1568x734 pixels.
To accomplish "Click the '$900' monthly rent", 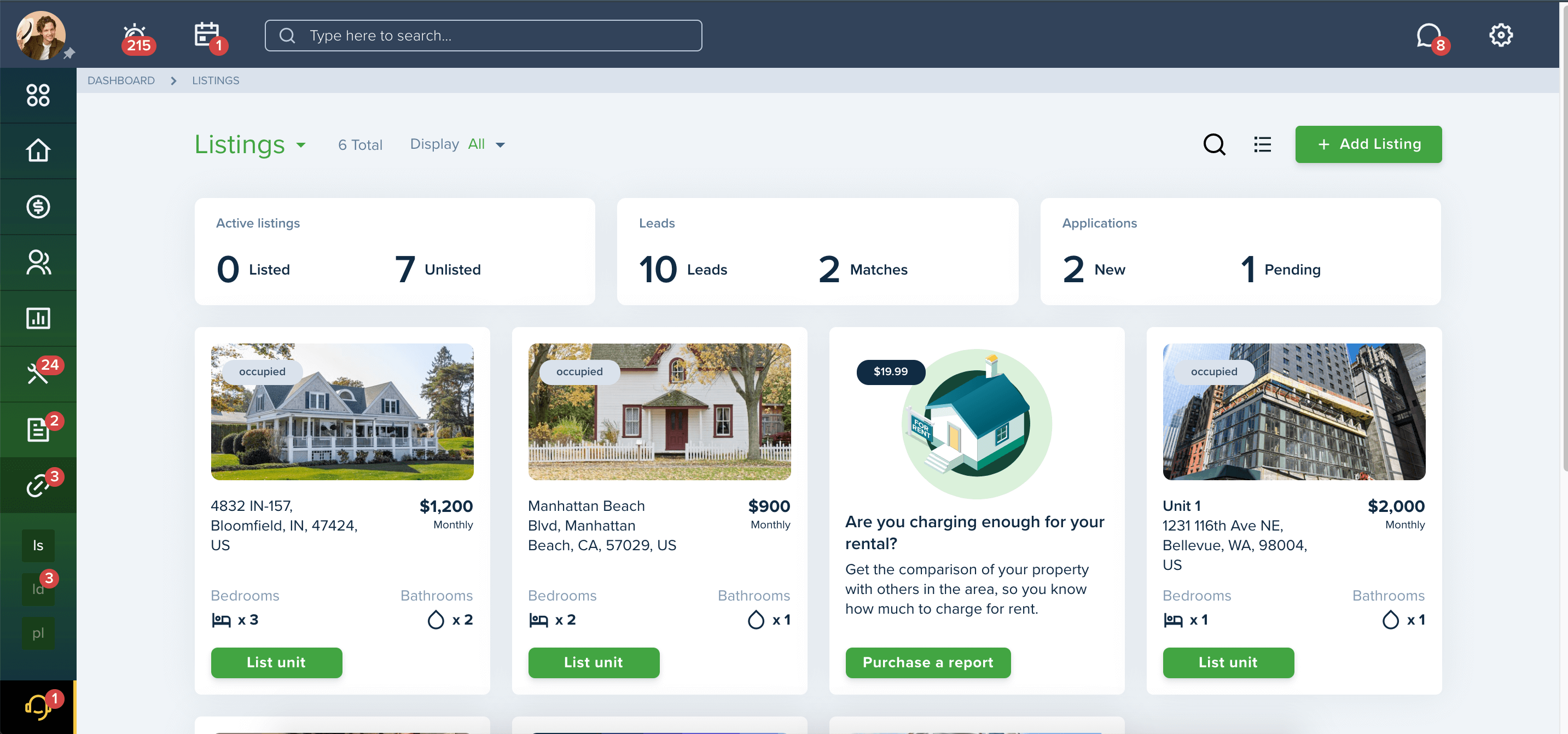I will [x=769, y=506].
